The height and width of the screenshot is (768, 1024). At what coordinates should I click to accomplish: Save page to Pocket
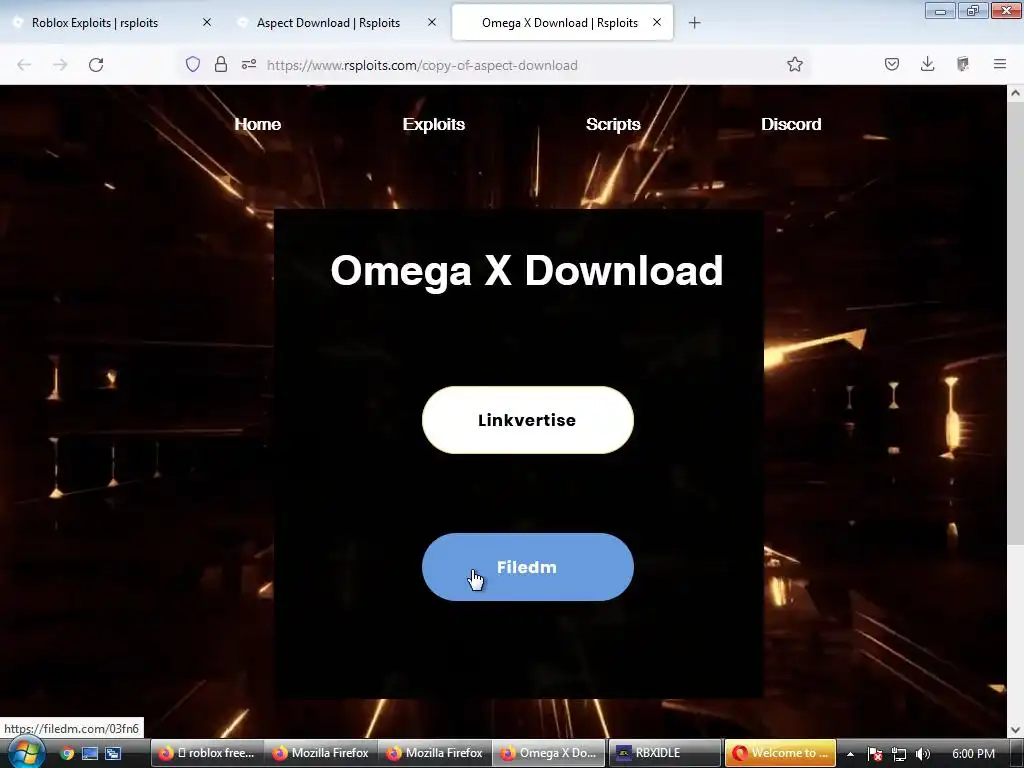tap(892, 64)
